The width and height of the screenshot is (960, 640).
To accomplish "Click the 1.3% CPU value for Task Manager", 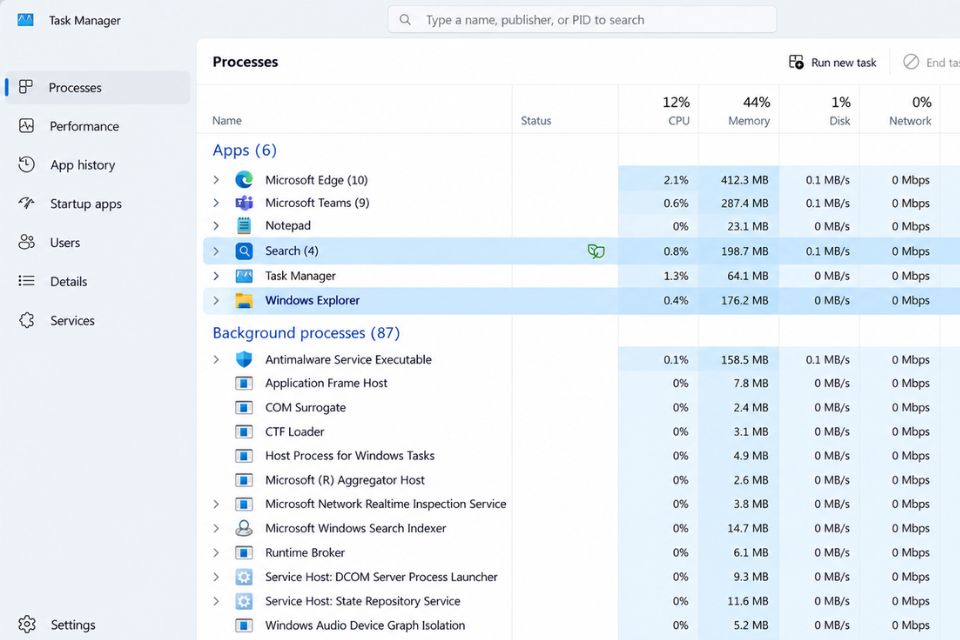I will point(676,276).
